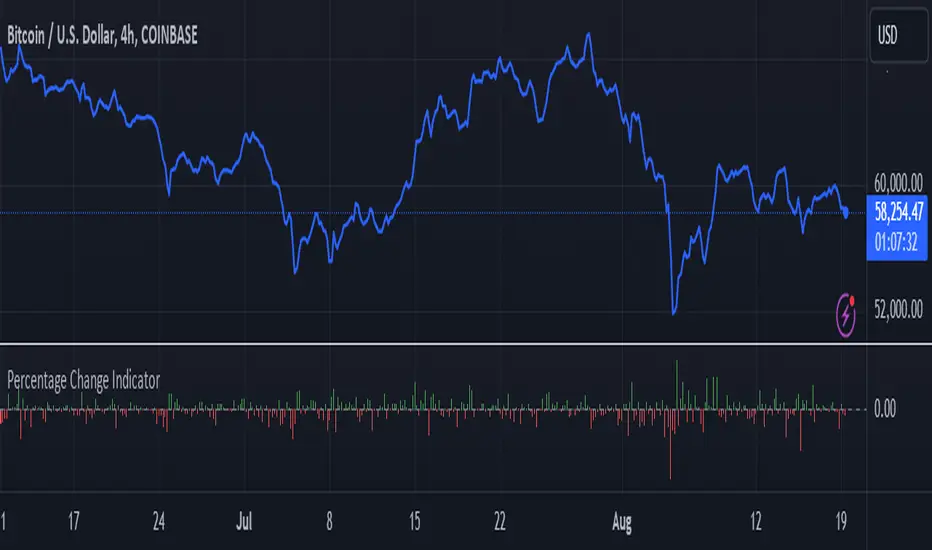This screenshot has height=550, width=932.
Task: Click the 12 date label on time axis
Action: point(758,521)
